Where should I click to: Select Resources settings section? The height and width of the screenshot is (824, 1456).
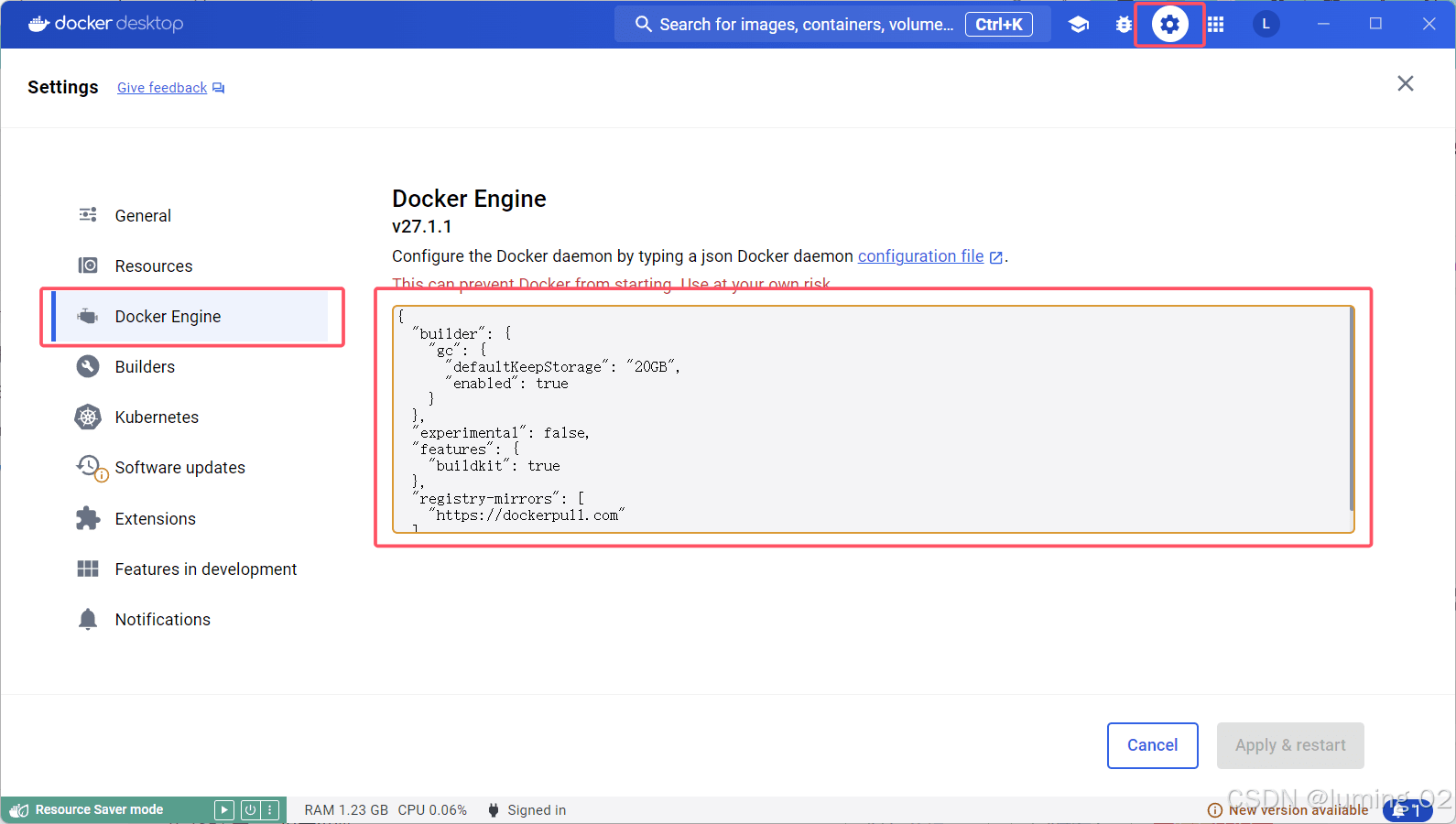(x=190, y=266)
